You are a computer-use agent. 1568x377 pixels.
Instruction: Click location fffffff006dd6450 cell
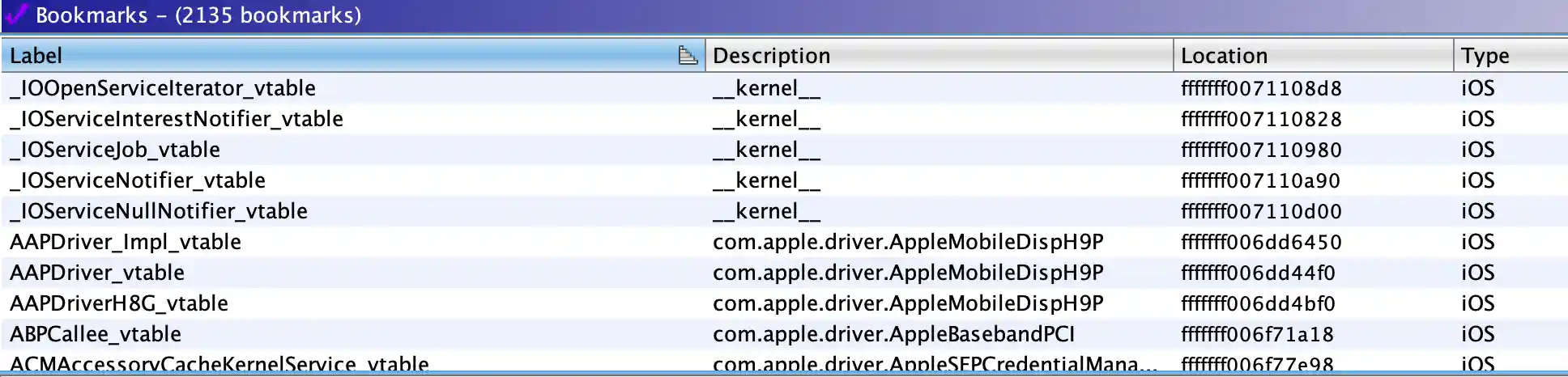coord(1261,242)
